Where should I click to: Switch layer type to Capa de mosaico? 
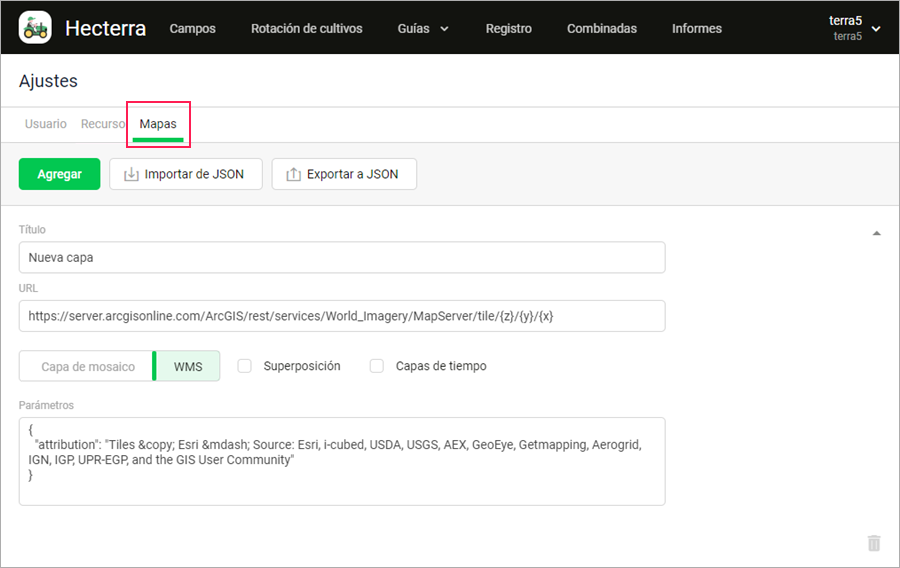coord(88,366)
